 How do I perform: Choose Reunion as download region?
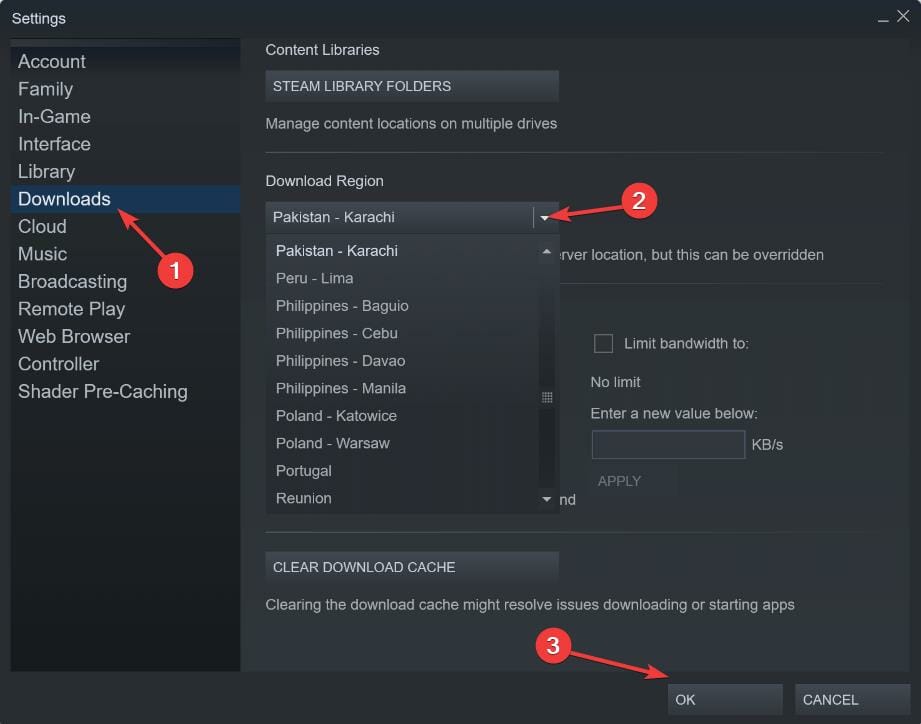402,499
